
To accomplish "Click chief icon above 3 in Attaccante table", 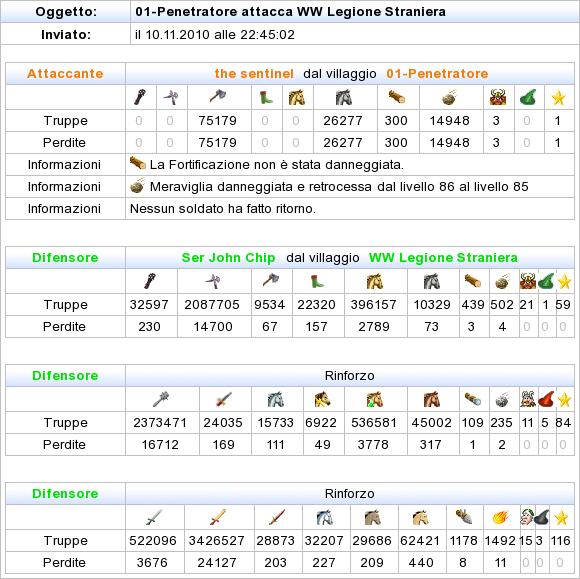I will click(x=498, y=97).
